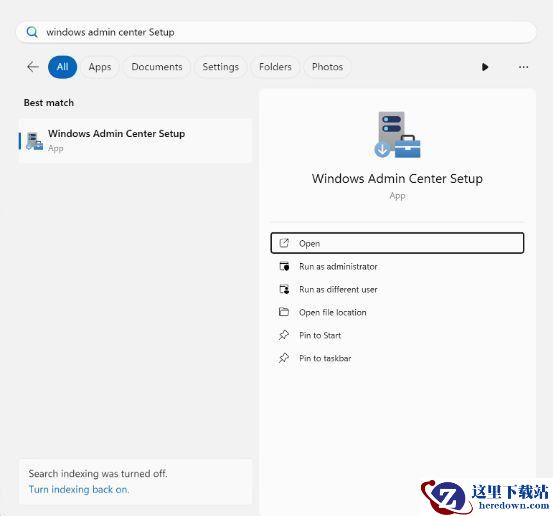Switch to the Documents filter tab
553x516 pixels.
click(157, 67)
